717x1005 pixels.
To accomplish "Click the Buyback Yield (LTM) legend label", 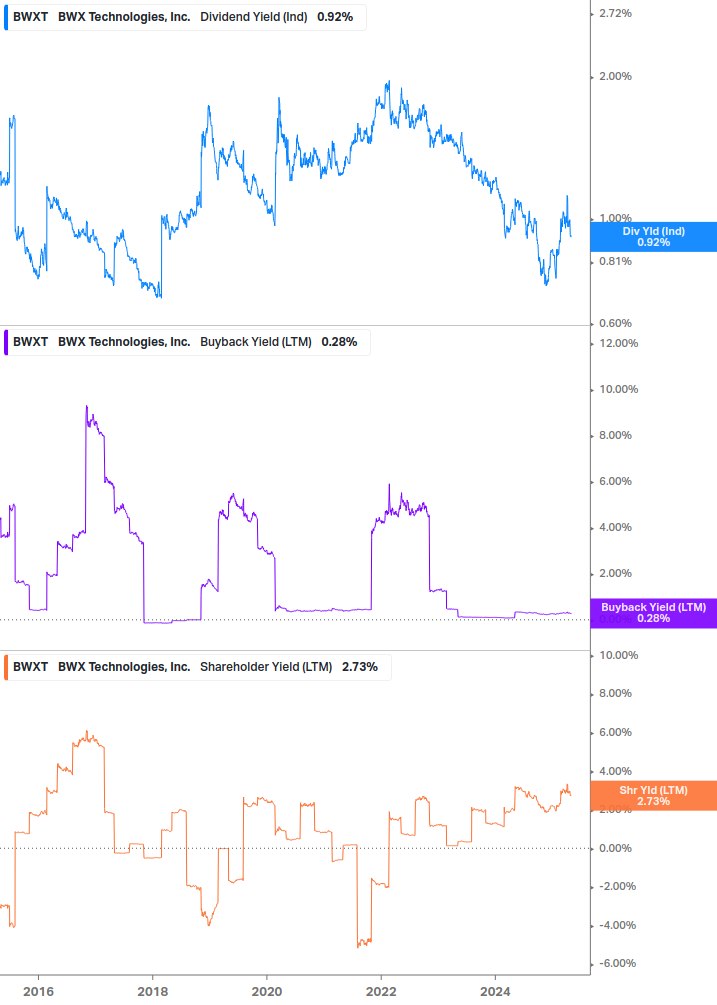I will pos(256,342).
